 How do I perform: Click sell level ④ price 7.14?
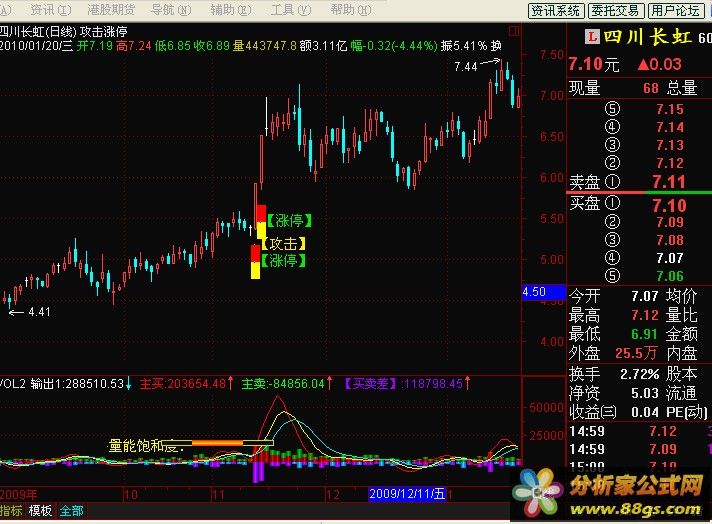point(670,127)
